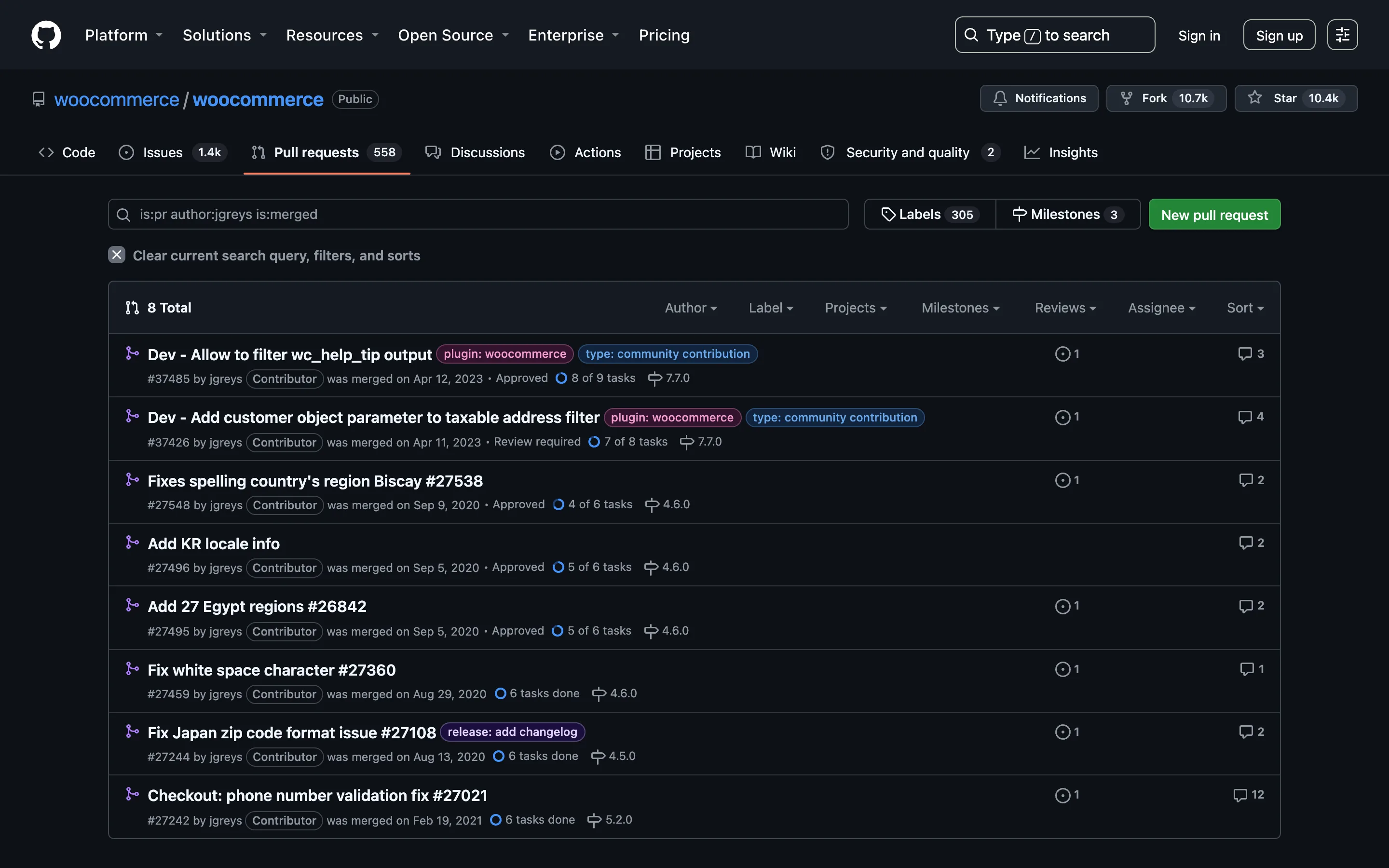Switch to the Wiki tab
The height and width of the screenshot is (868, 1389).
pos(770,152)
